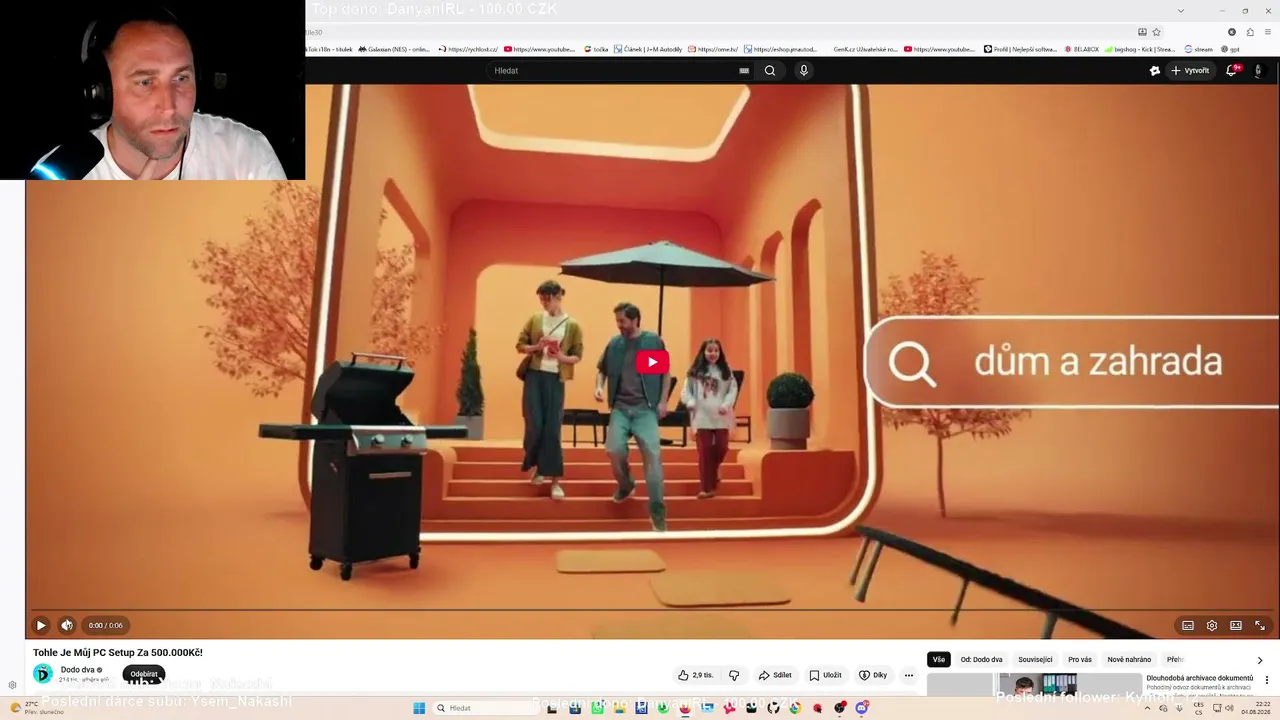The width and height of the screenshot is (1280, 720).
Task: Toggle subtitles in the video player
Action: click(x=1188, y=626)
